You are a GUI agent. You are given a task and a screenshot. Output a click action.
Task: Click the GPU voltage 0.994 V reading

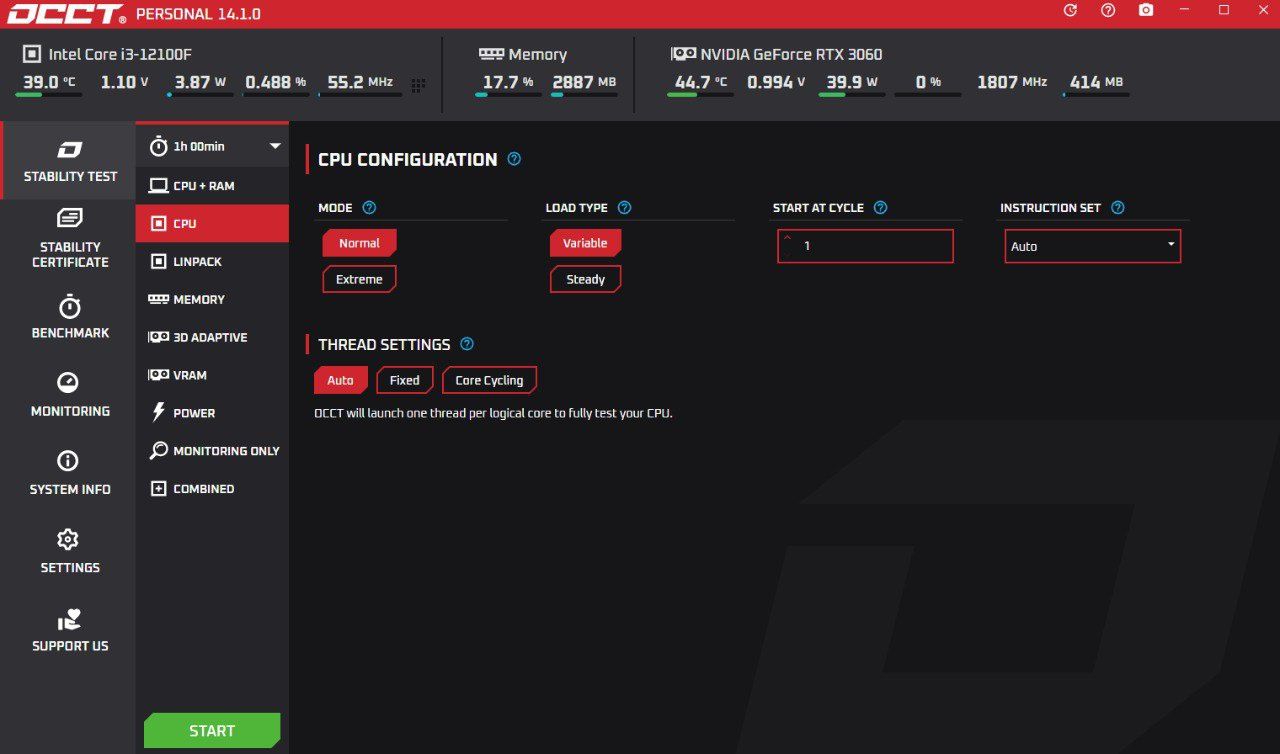coord(776,82)
